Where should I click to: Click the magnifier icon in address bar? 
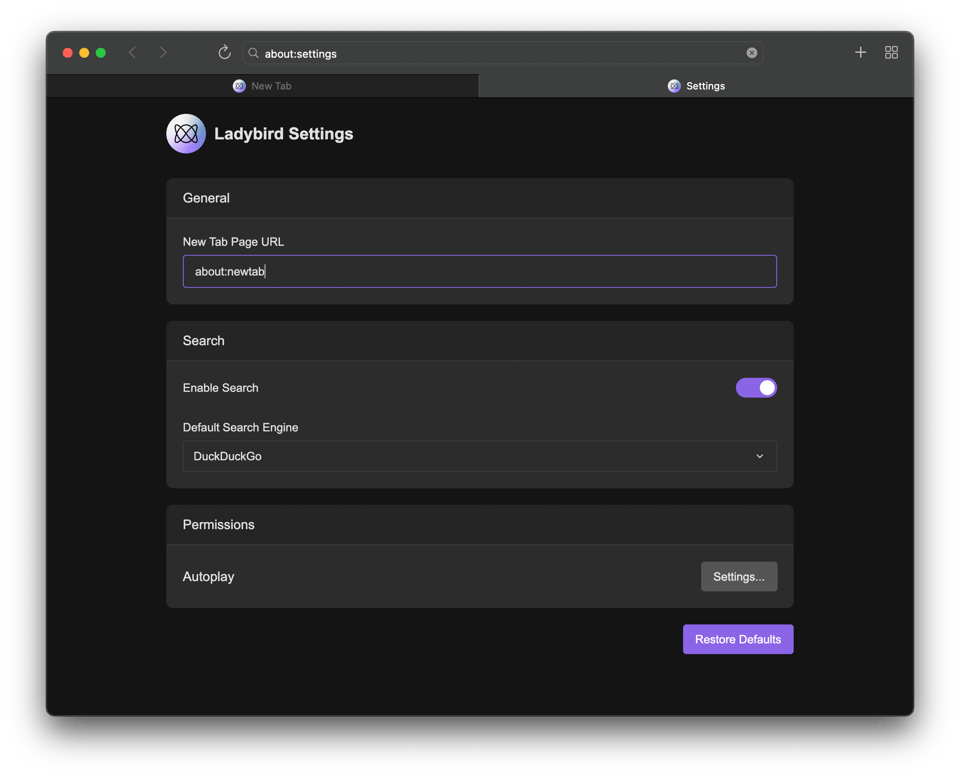(254, 53)
